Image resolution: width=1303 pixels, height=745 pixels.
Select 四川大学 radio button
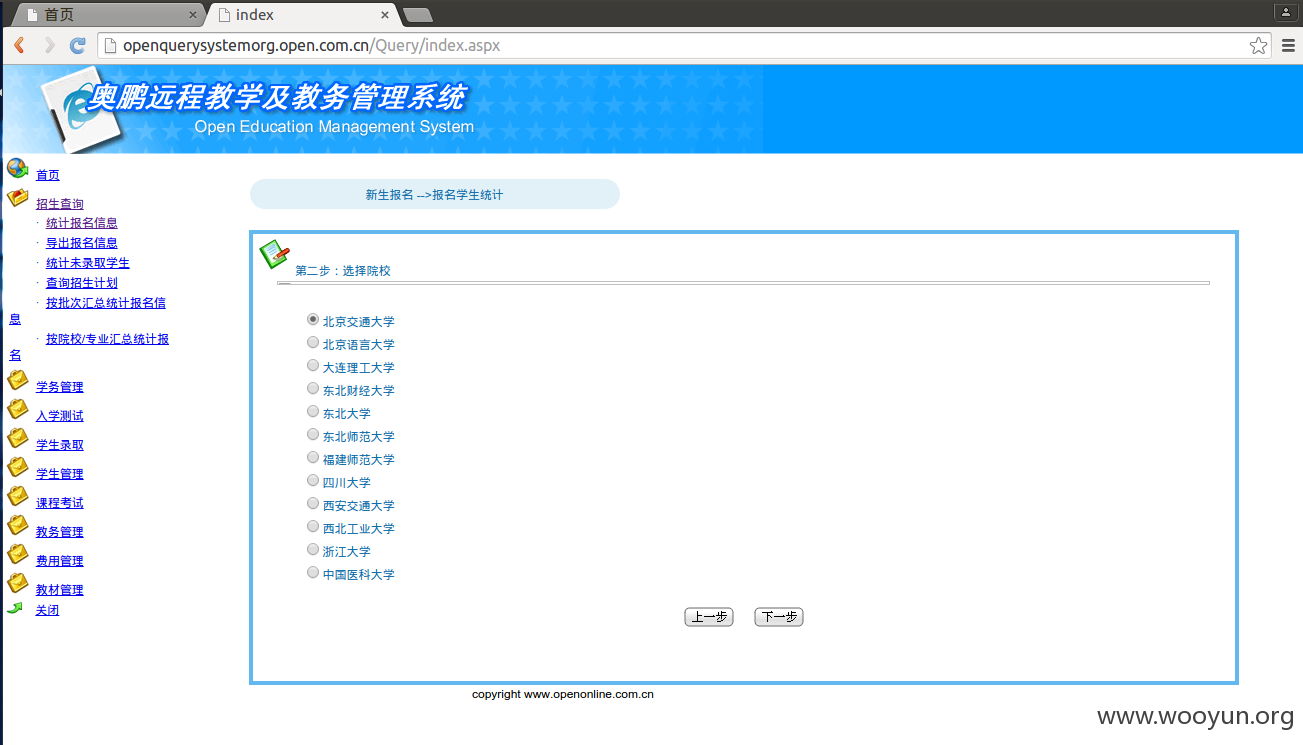(313, 481)
